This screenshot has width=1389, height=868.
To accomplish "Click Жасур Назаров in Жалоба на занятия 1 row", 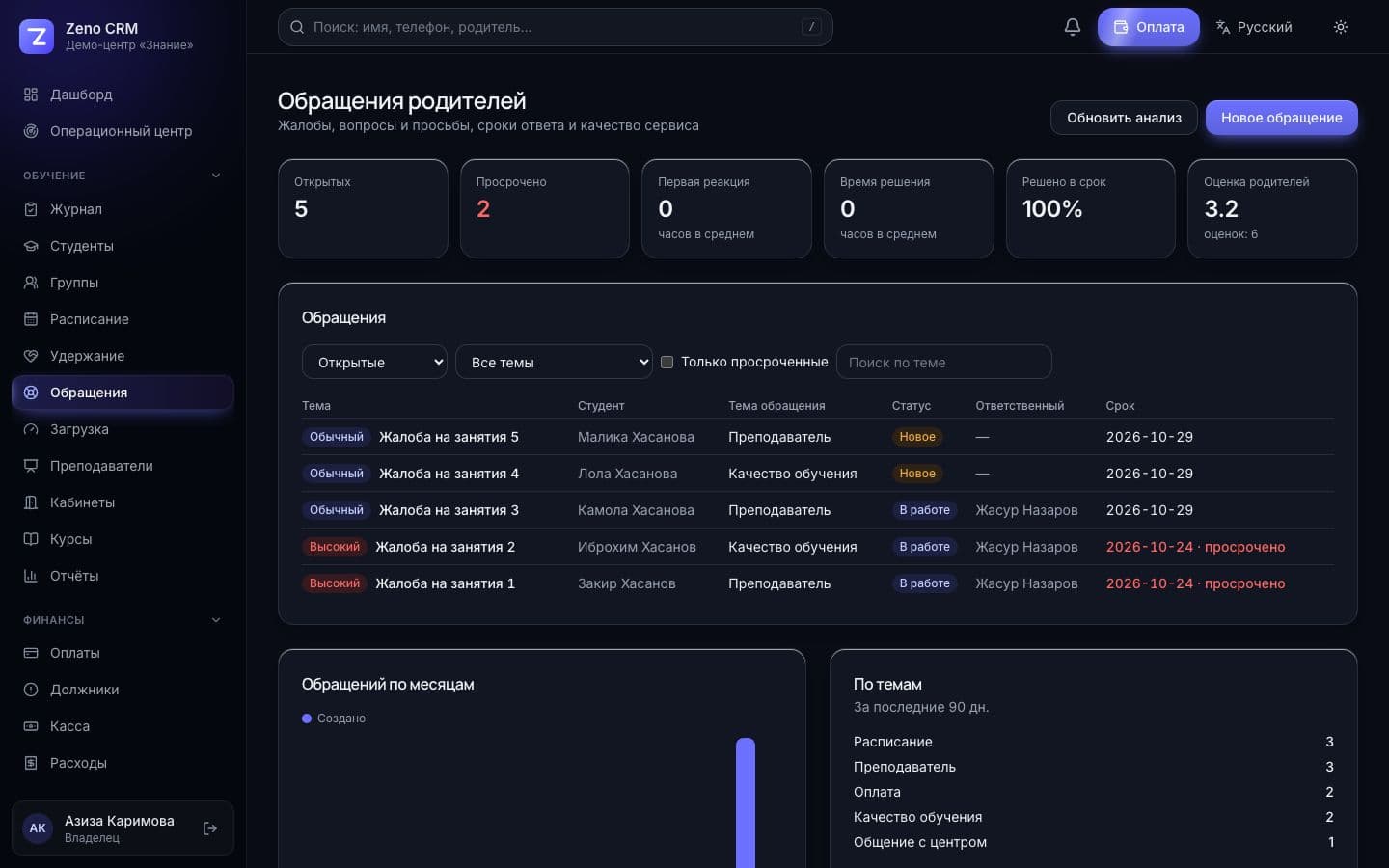I will pyautogui.click(x=1026, y=583).
